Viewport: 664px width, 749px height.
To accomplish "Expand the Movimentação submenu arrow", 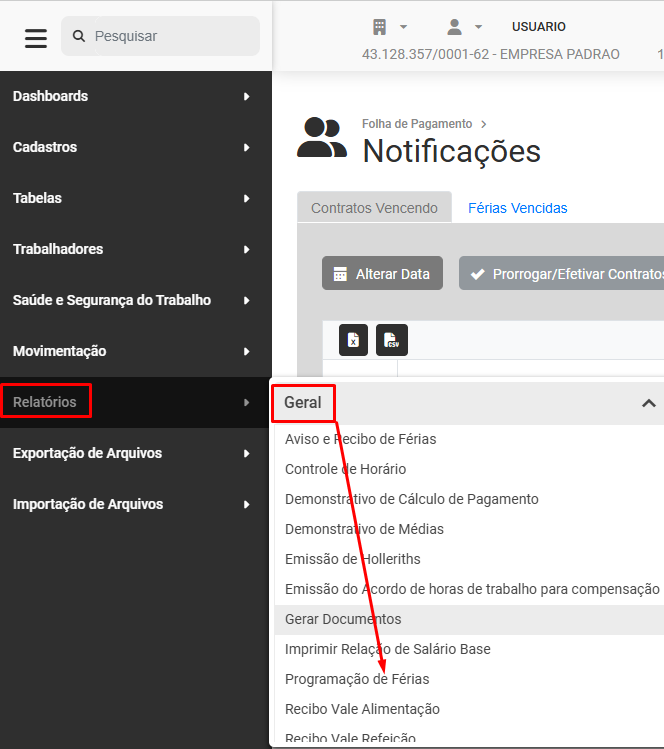I will [x=246, y=352].
